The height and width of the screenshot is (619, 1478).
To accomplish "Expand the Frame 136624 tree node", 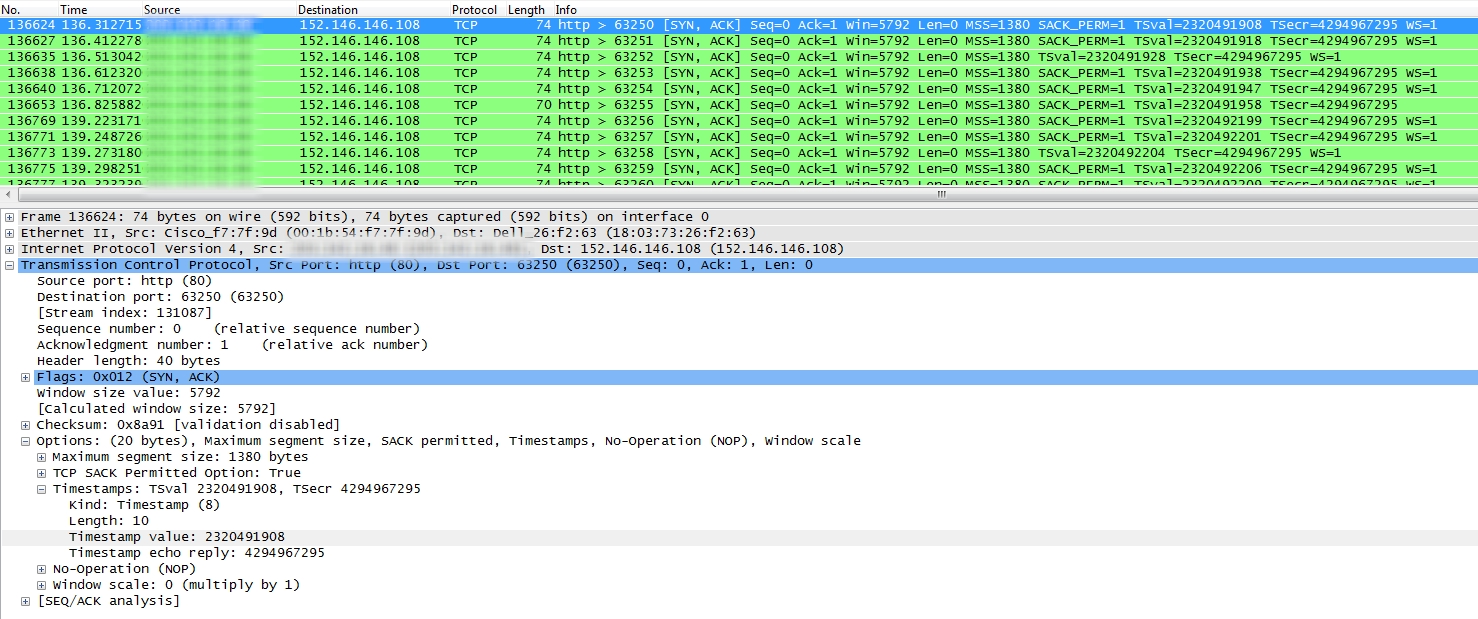I will pyautogui.click(x=10, y=217).
